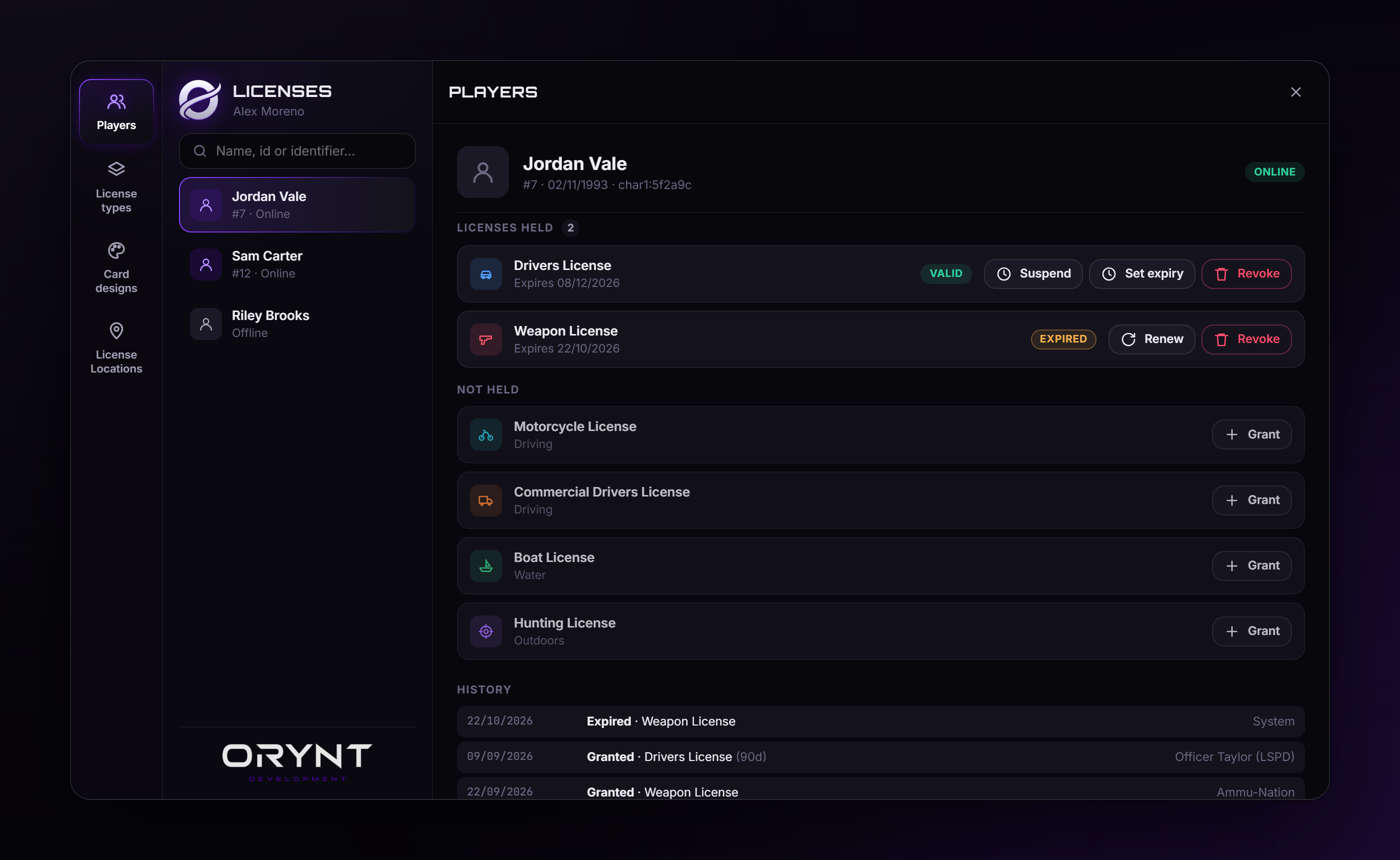1400x860 pixels.
Task: Click the Licenses Held count badge
Action: [570, 227]
